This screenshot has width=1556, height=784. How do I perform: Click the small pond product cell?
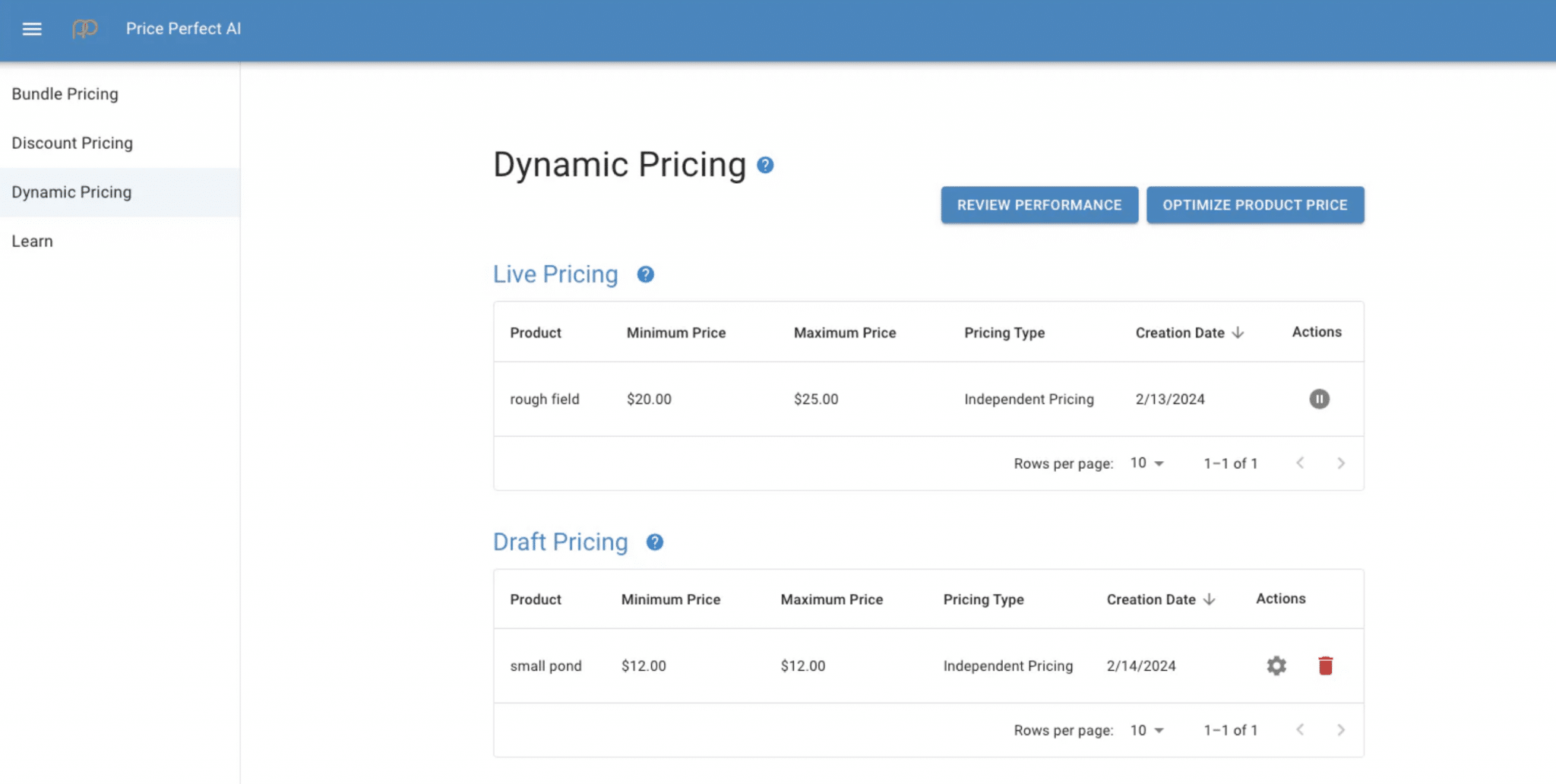pos(546,665)
